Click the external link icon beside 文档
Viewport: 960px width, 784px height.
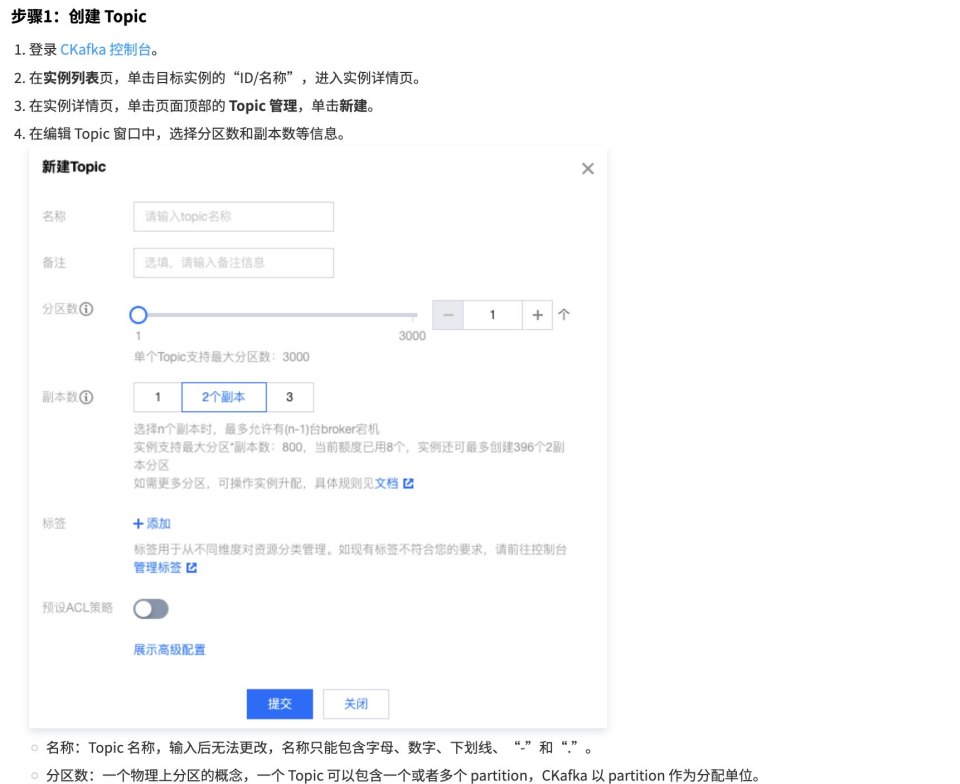pyautogui.click(x=408, y=483)
